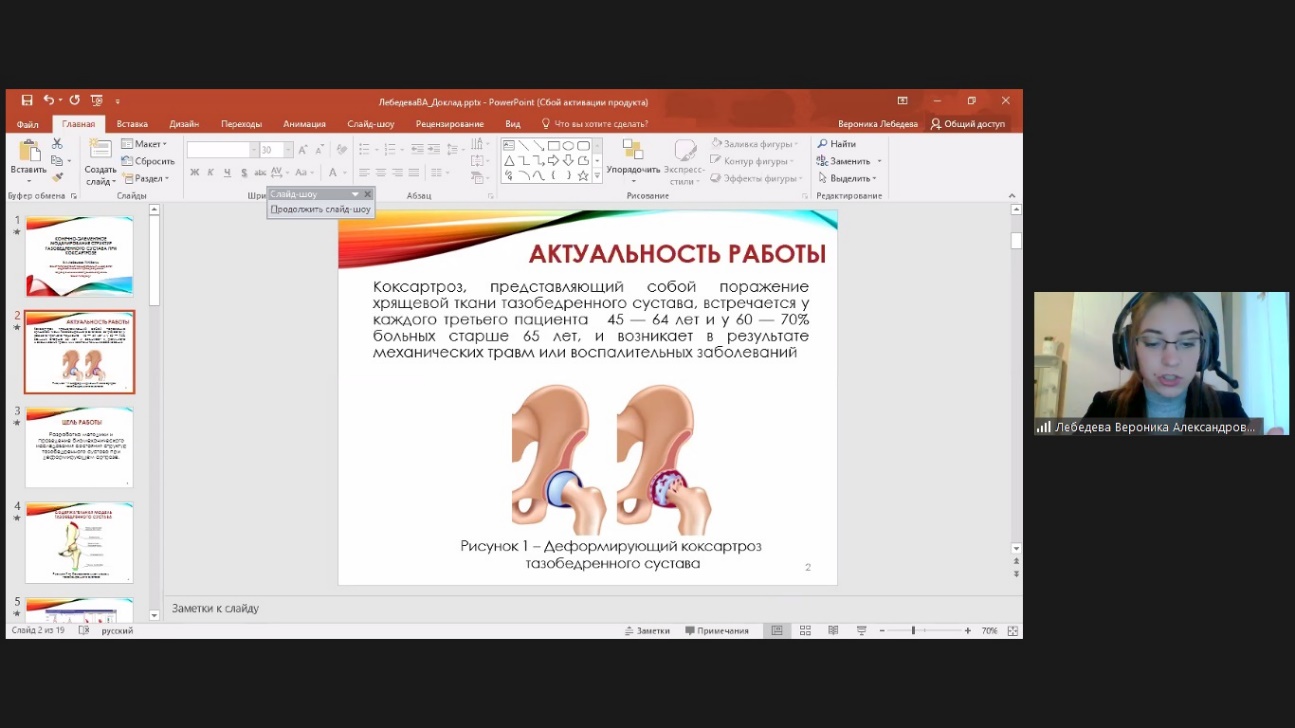1295x728 pixels.
Task: Pick the star shape in the shapes gallery
Action: click(x=583, y=176)
